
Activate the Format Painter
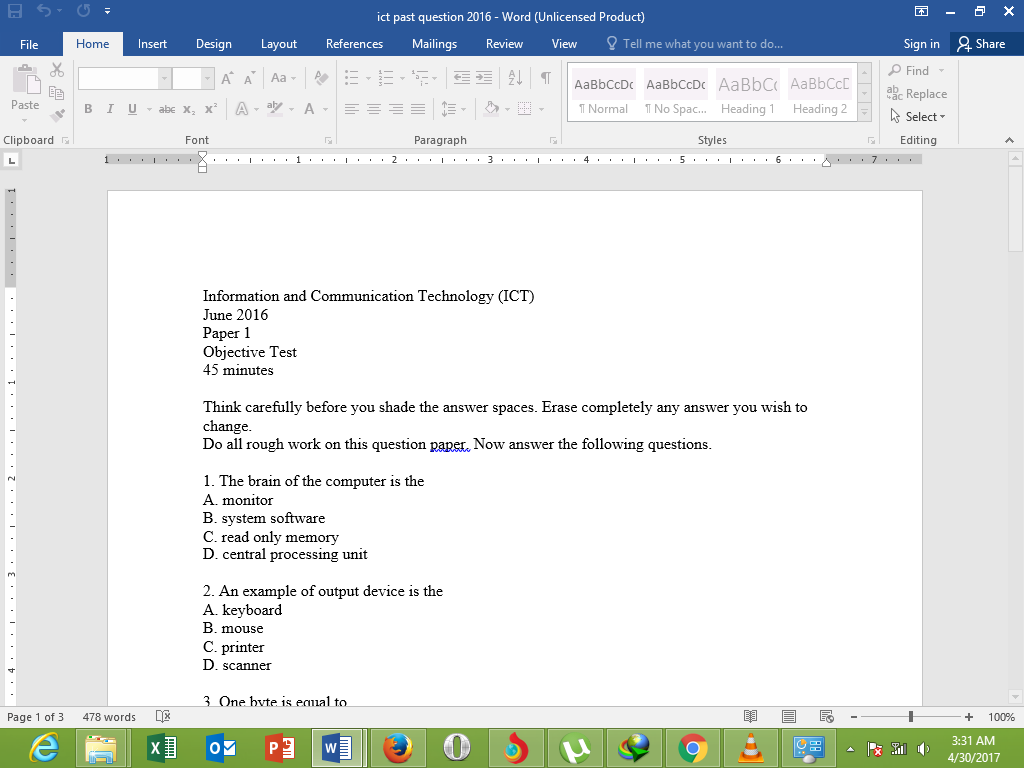click(57, 113)
